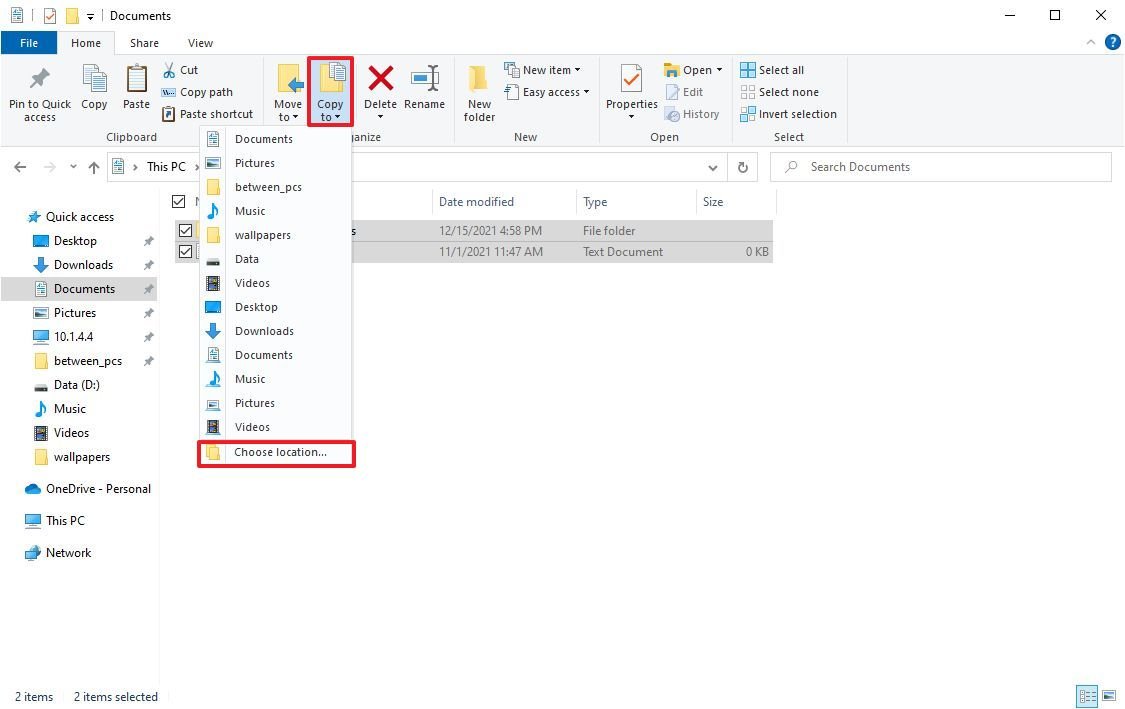Screen dimensions: 1125x709
Task: Collapse the ribbon with chevron
Action: pyautogui.click(x=1091, y=42)
